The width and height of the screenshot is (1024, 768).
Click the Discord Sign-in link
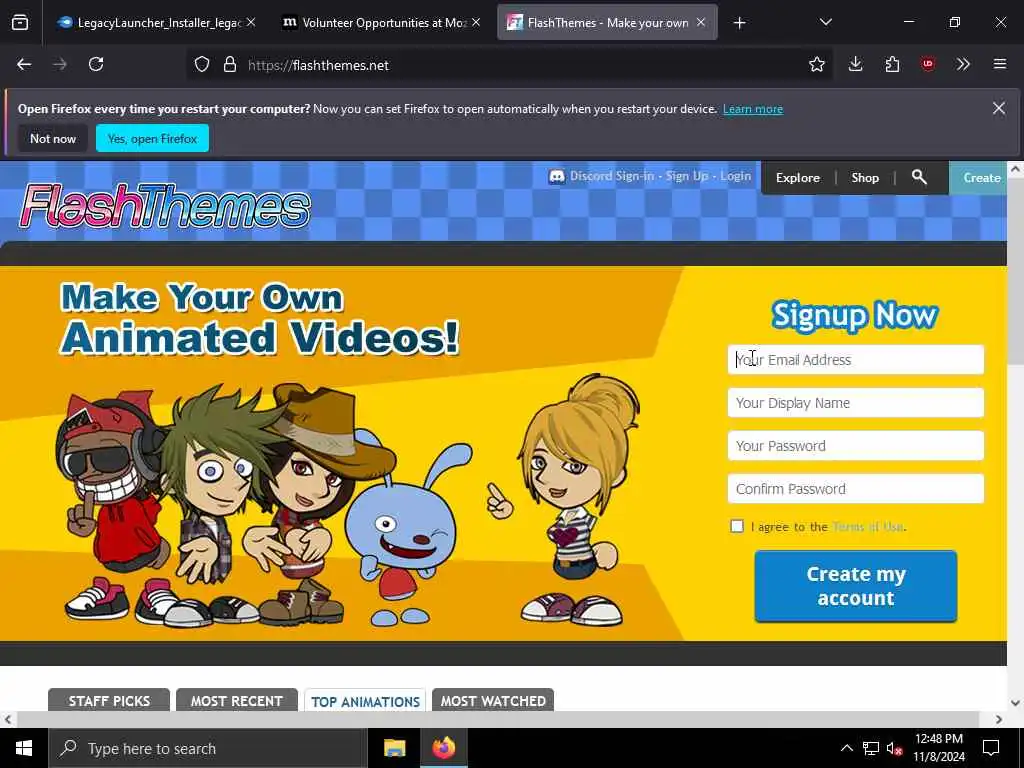pos(611,176)
